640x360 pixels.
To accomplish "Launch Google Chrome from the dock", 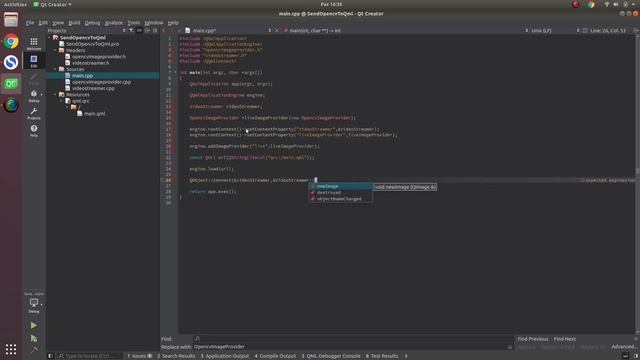I will 11,41.
